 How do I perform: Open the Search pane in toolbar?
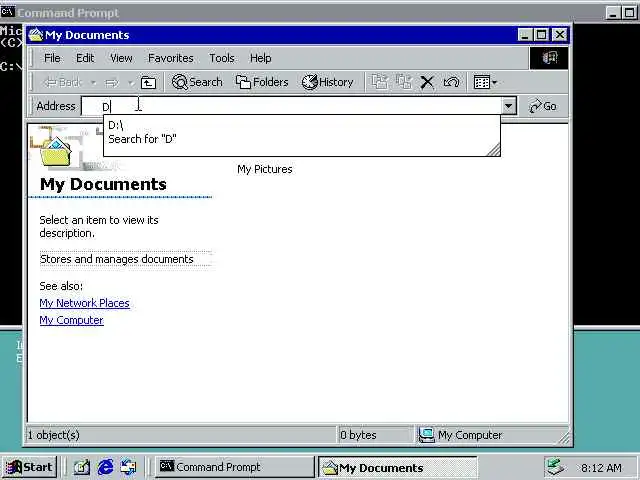click(x=197, y=82)
